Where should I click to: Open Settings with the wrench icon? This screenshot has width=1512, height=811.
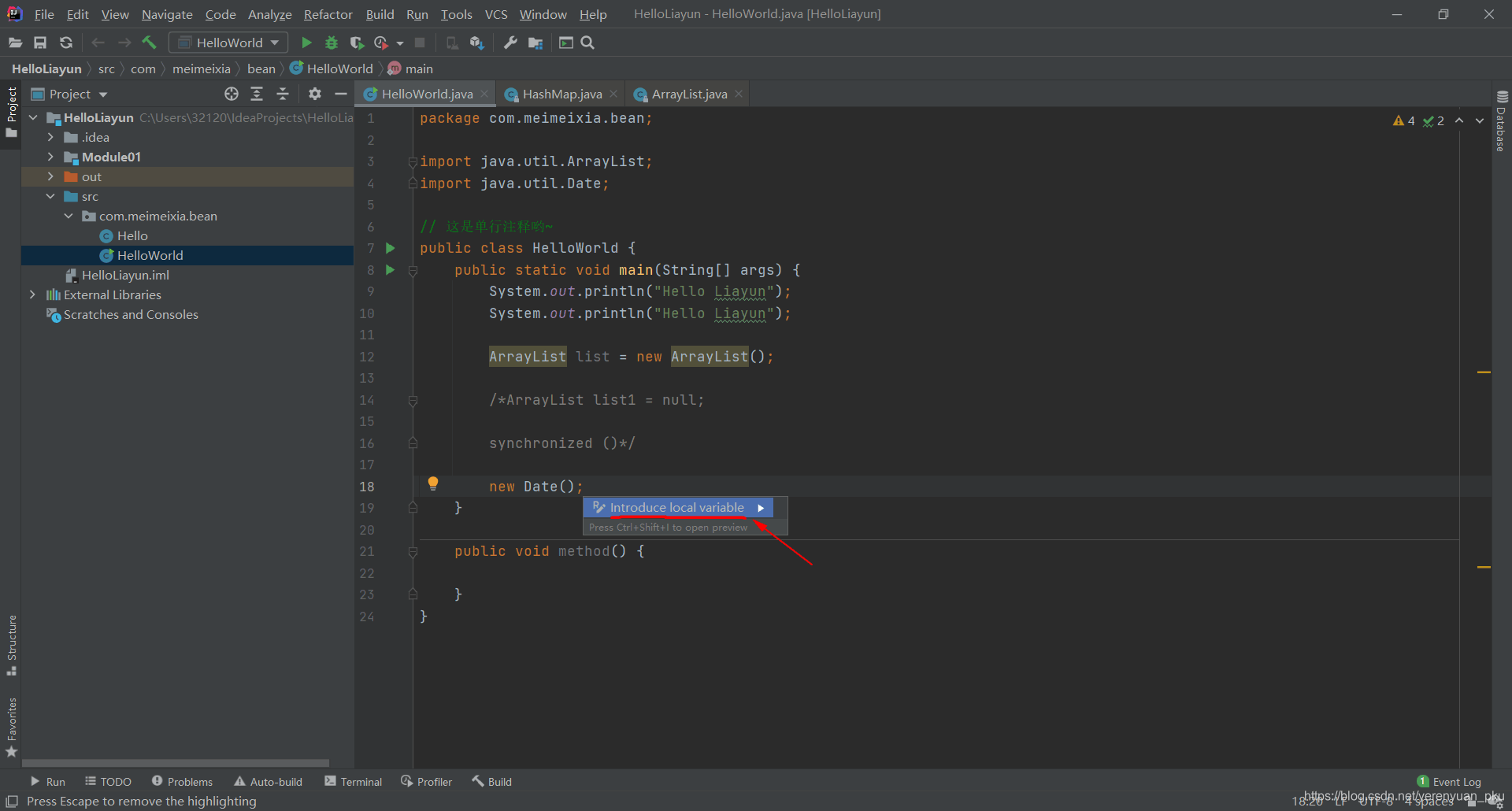(x=510, y=43)
